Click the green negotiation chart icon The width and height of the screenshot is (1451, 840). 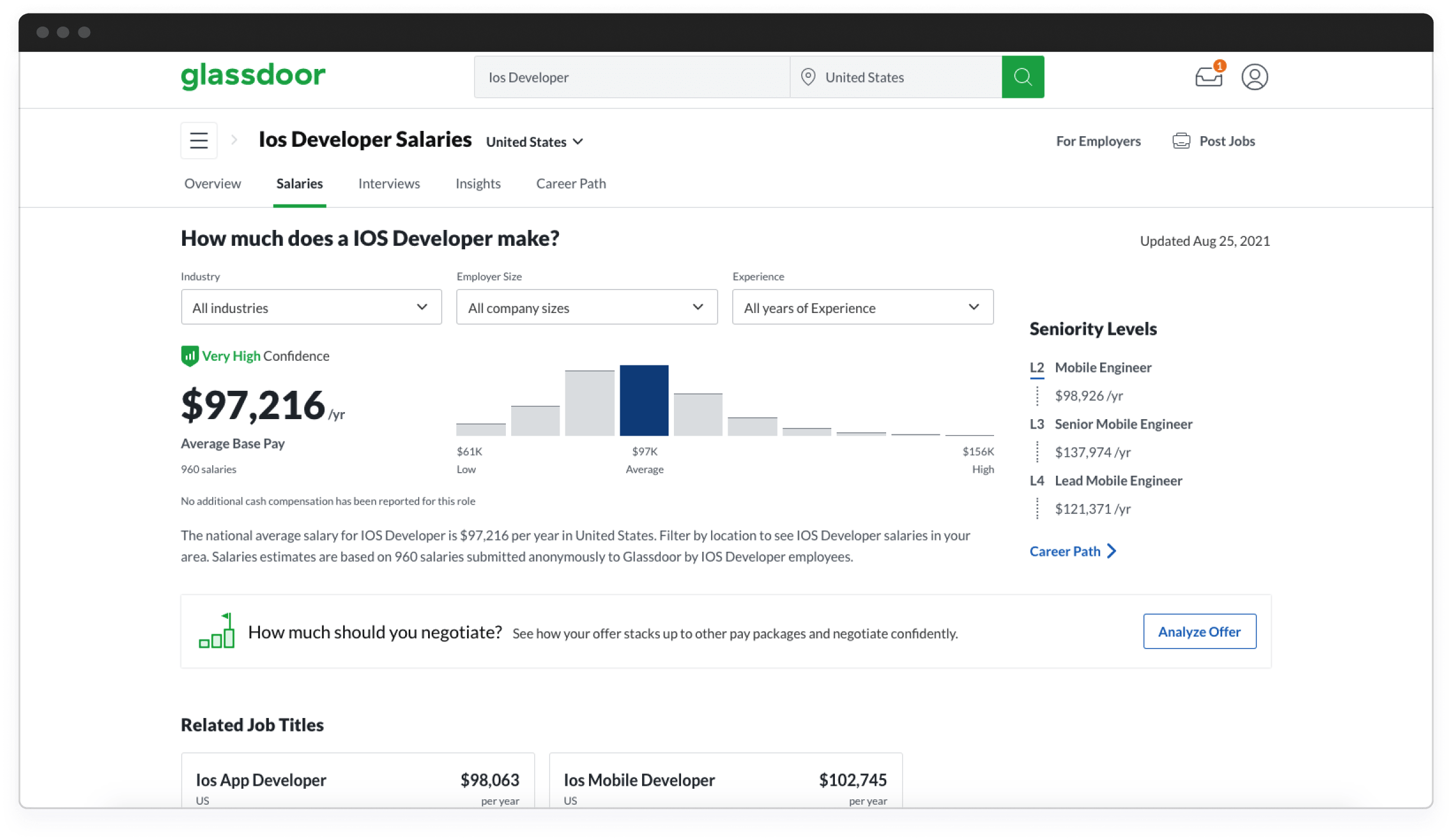click(x=217, y=631)
